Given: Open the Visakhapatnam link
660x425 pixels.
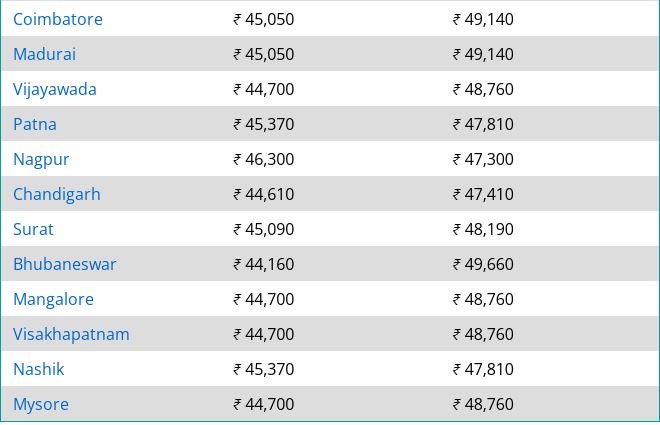Looking at the screenshot, I should click(71, 334).
